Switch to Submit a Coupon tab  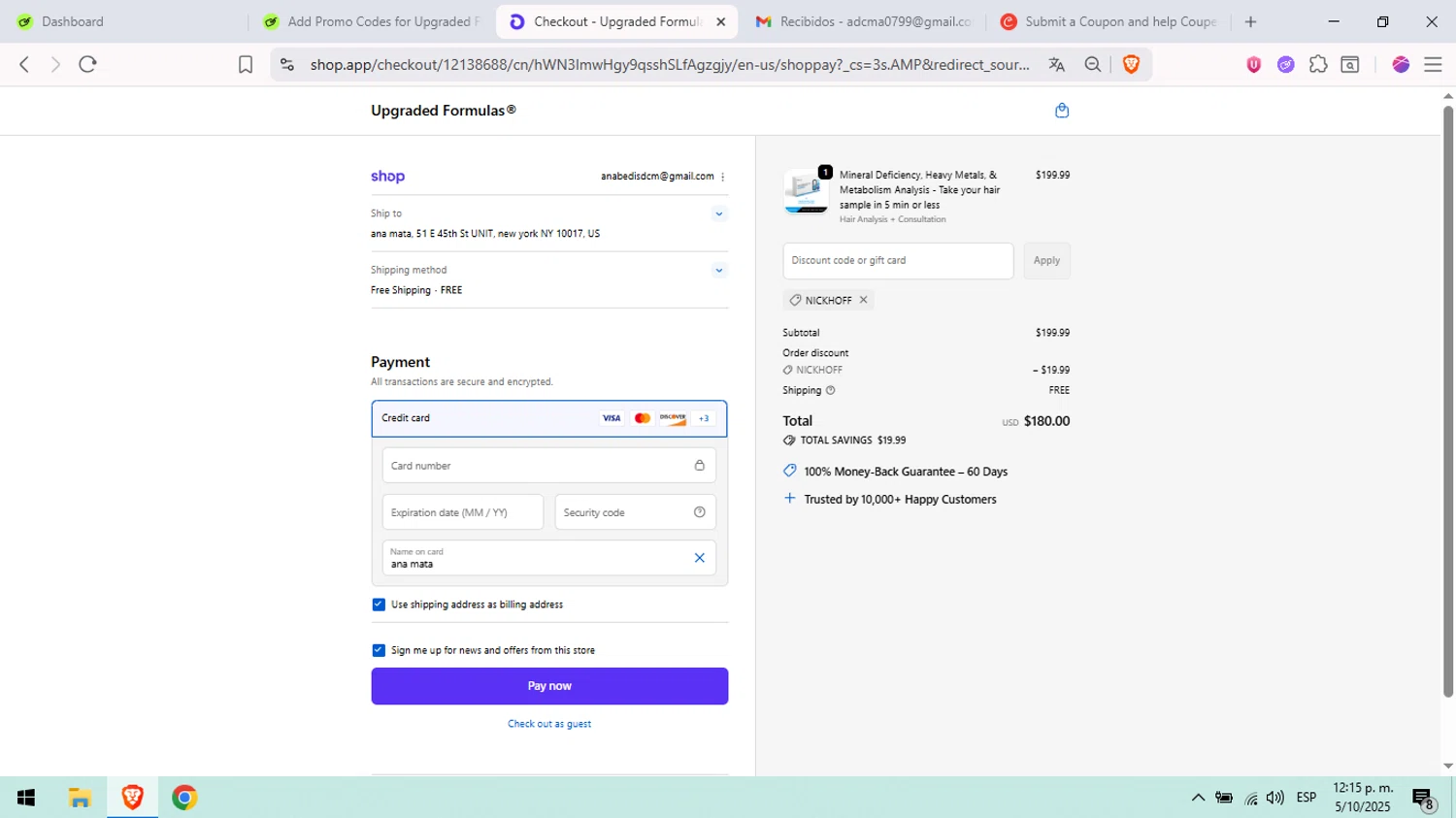[1109, 21]
